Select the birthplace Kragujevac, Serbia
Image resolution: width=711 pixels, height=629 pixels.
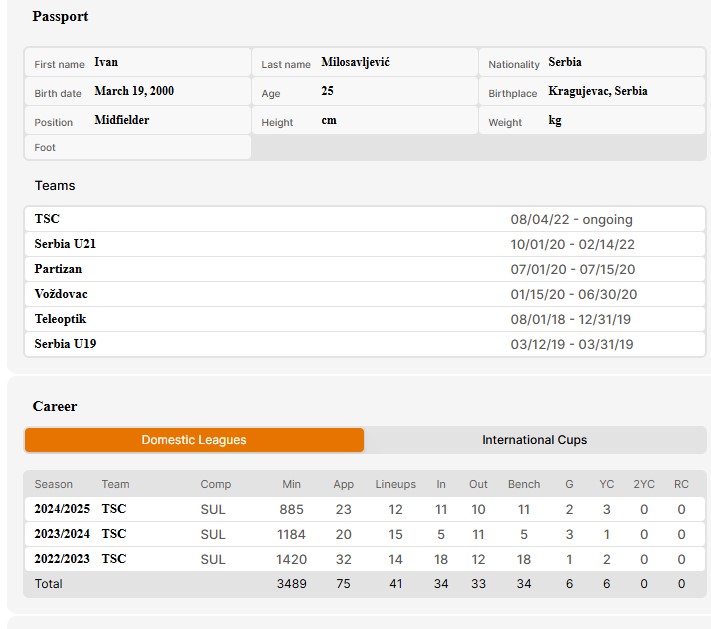[598, 91]
